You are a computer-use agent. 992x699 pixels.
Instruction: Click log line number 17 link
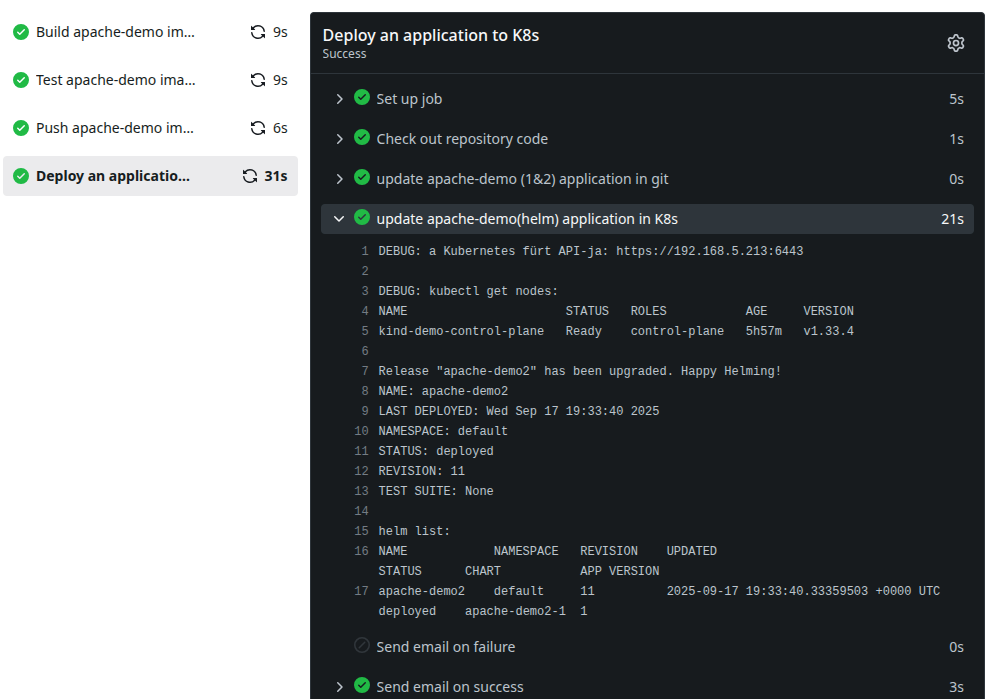pyautogui.click(x=362, y=591)
